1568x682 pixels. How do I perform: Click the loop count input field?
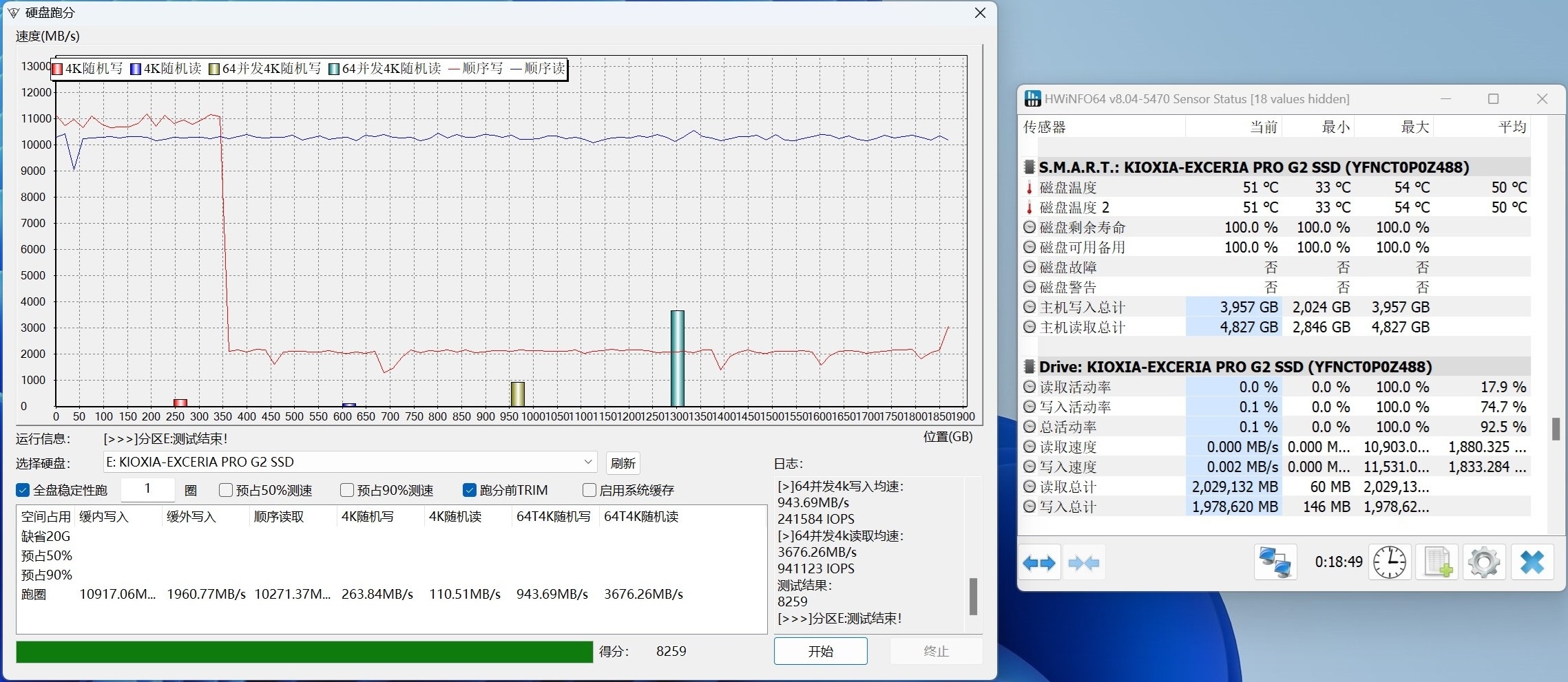click(147, 489)
